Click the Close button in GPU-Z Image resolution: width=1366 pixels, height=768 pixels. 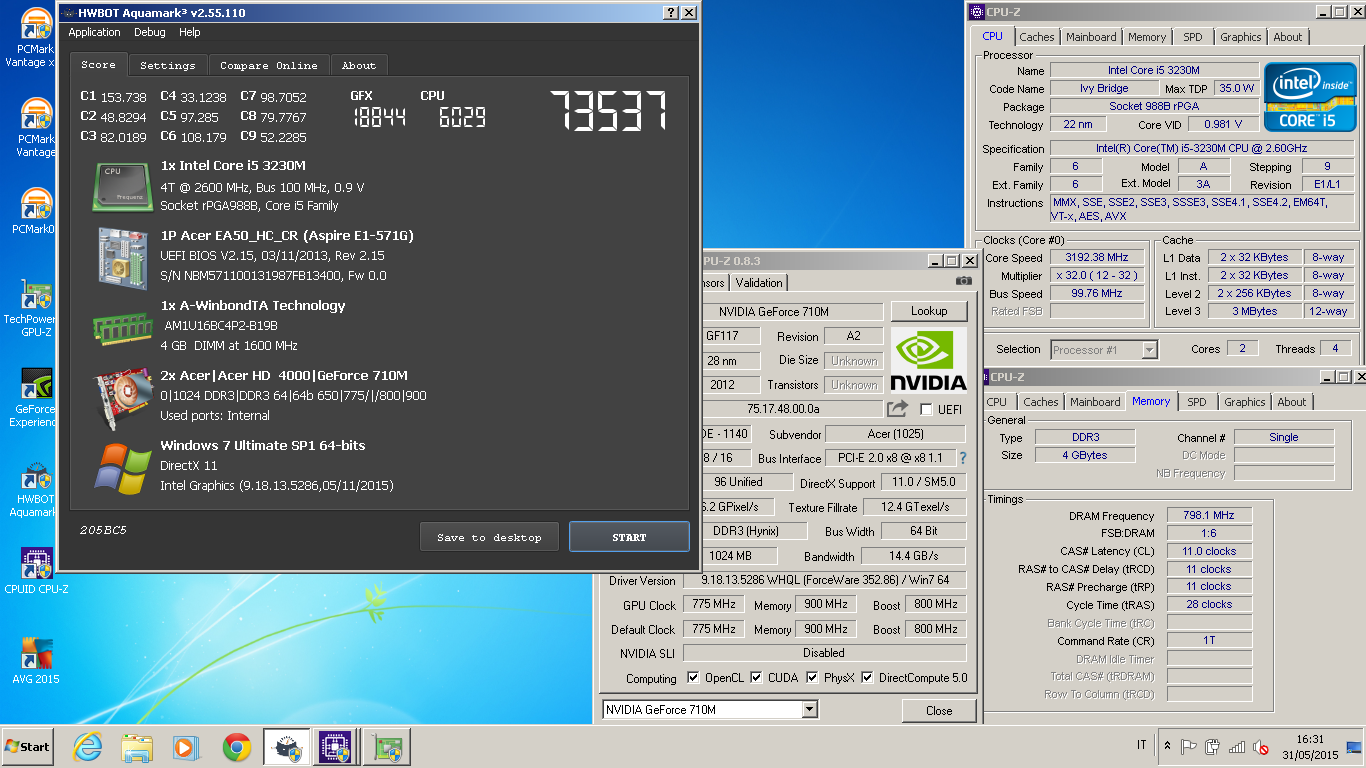point(939,711)
